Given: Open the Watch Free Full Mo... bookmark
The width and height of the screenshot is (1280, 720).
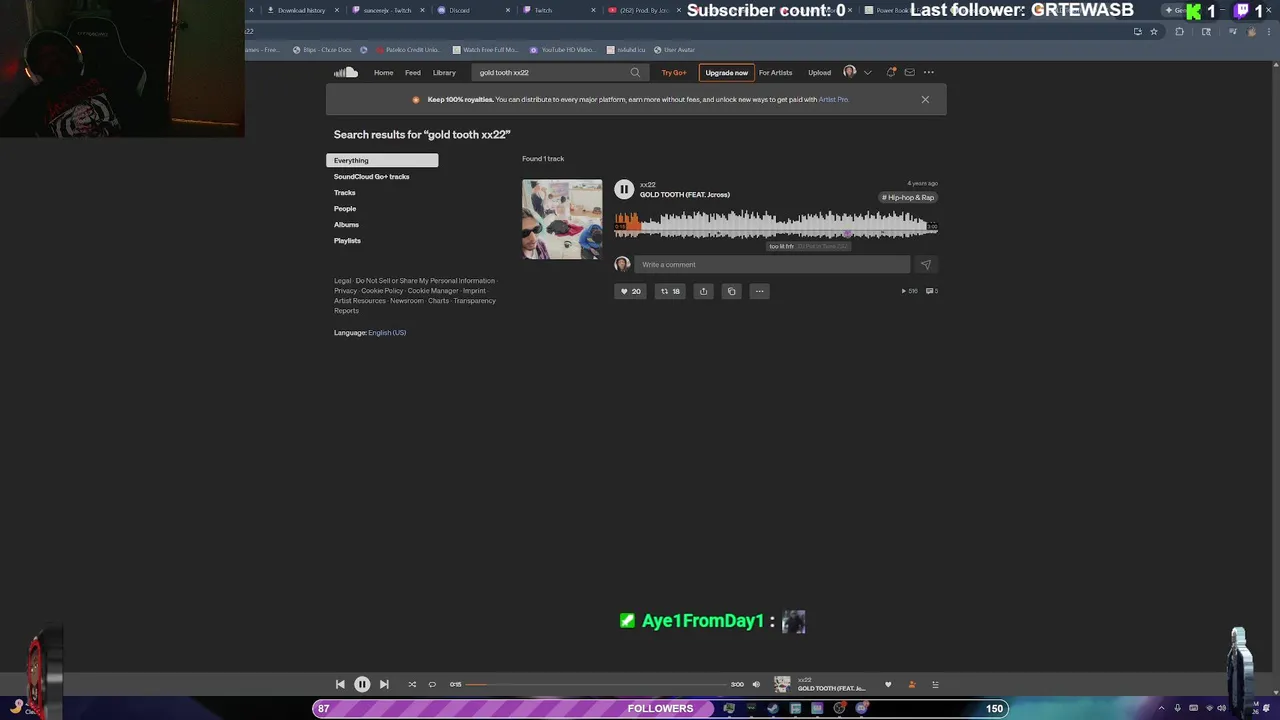Looking at the screenshot, I should 485,50.
